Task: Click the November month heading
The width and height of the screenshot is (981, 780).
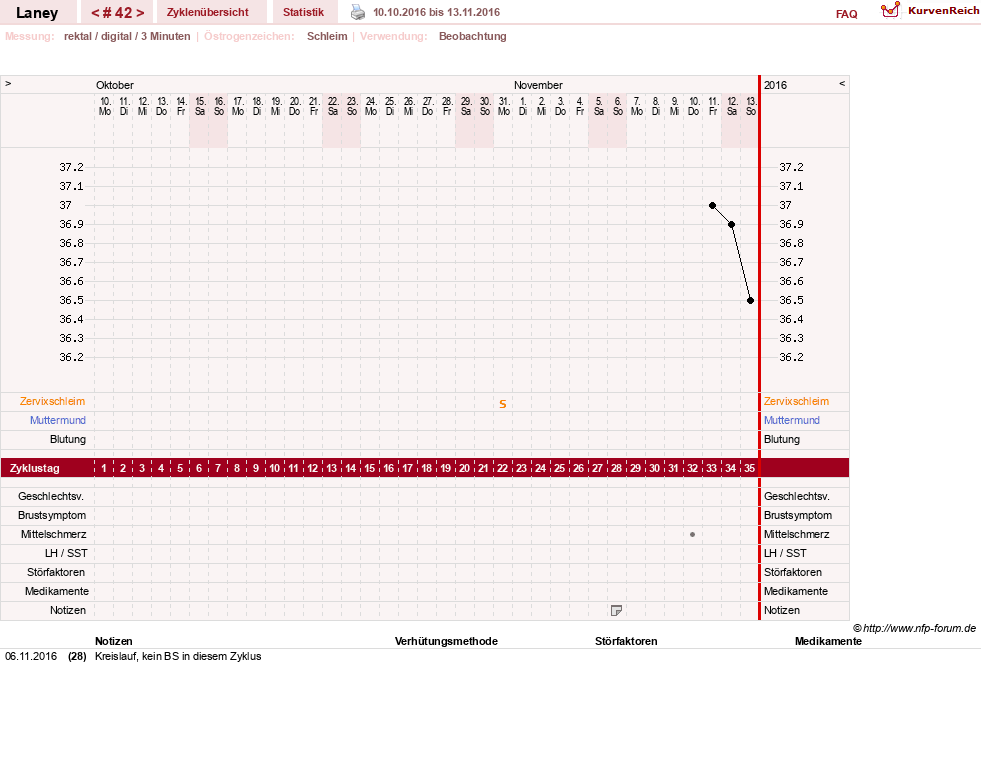Action: click(538, 85)
